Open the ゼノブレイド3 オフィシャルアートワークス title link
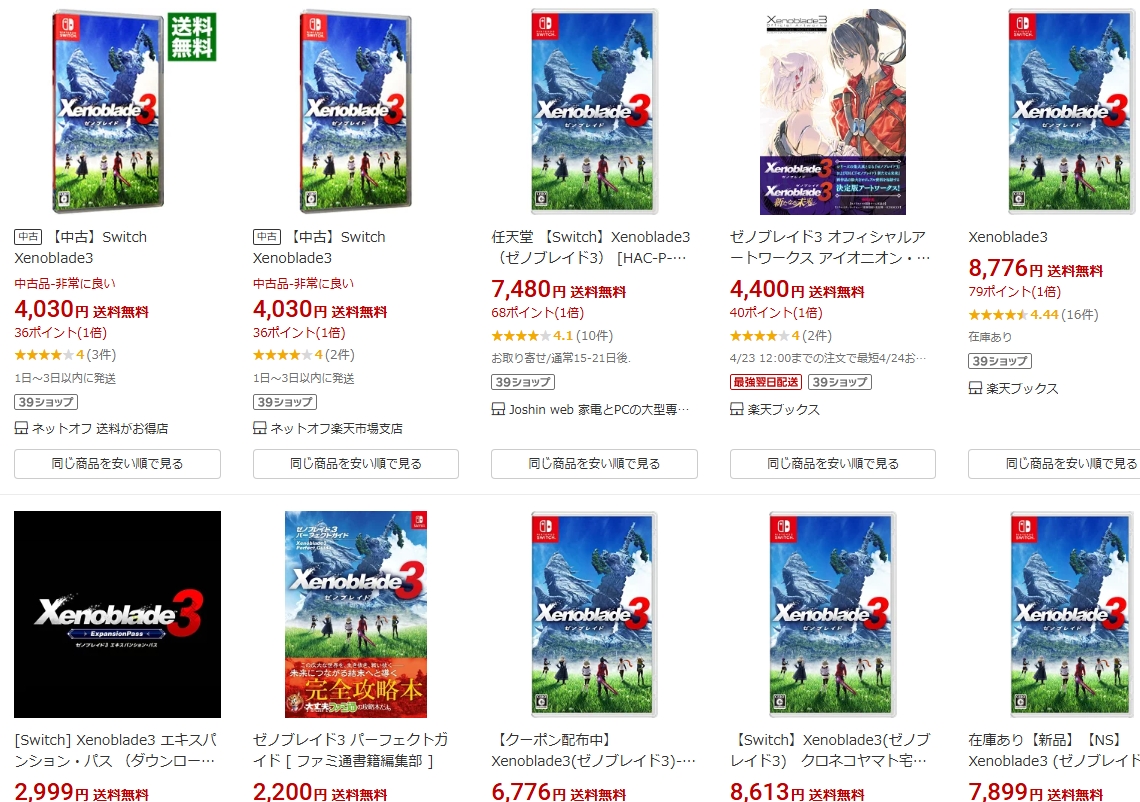This screenshot has width=1140, height=802. click(x=830, y=247)
